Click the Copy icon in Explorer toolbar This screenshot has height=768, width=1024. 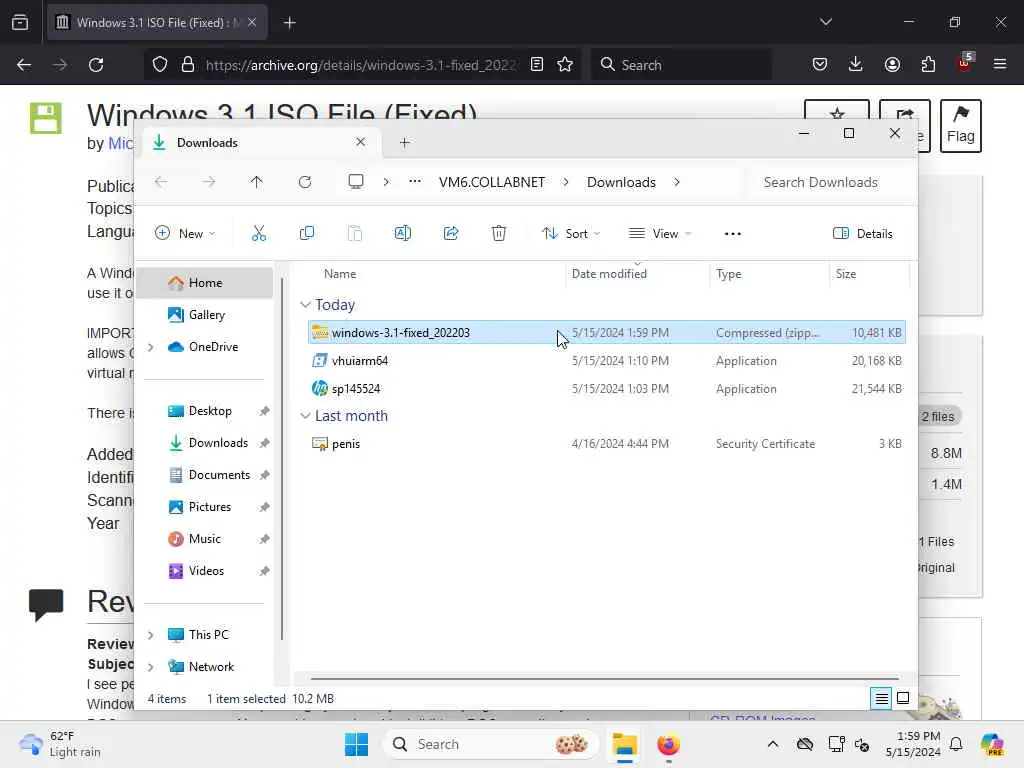tap(306, 233)
